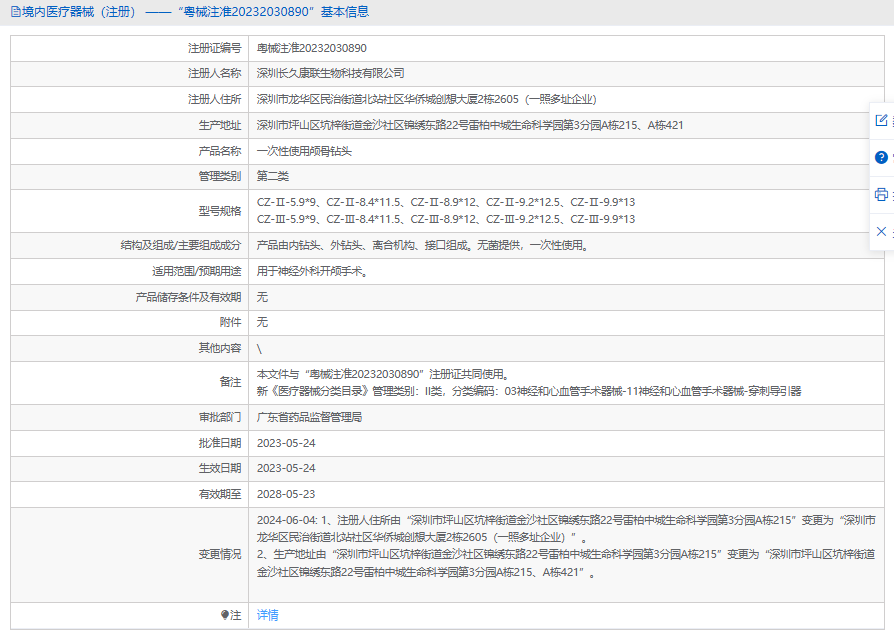The image size is (894, 638).
Task: Click the 型号规格 label
Action: coord(220,211)
